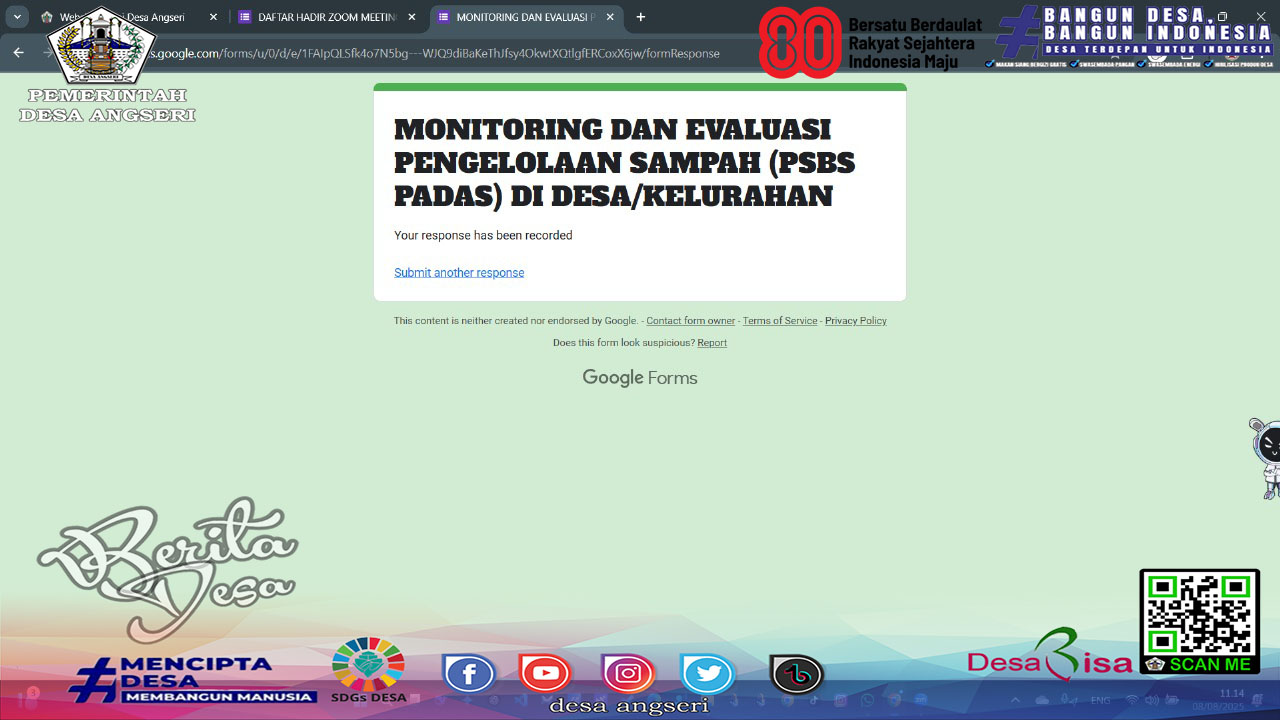Close the MONITORING DAN EVALUASI tab

pos(611,17)
